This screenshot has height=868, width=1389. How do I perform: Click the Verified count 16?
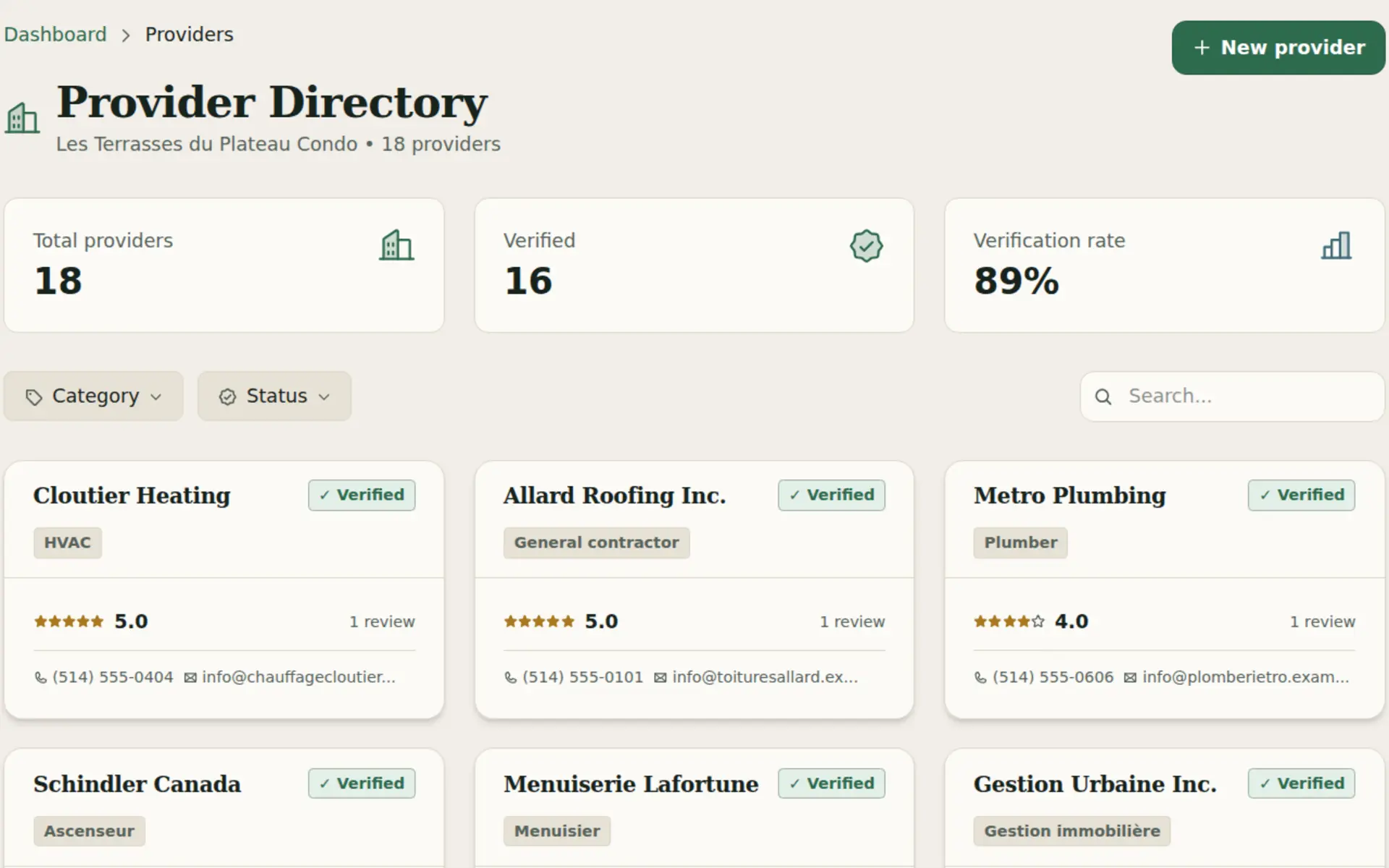528,281
